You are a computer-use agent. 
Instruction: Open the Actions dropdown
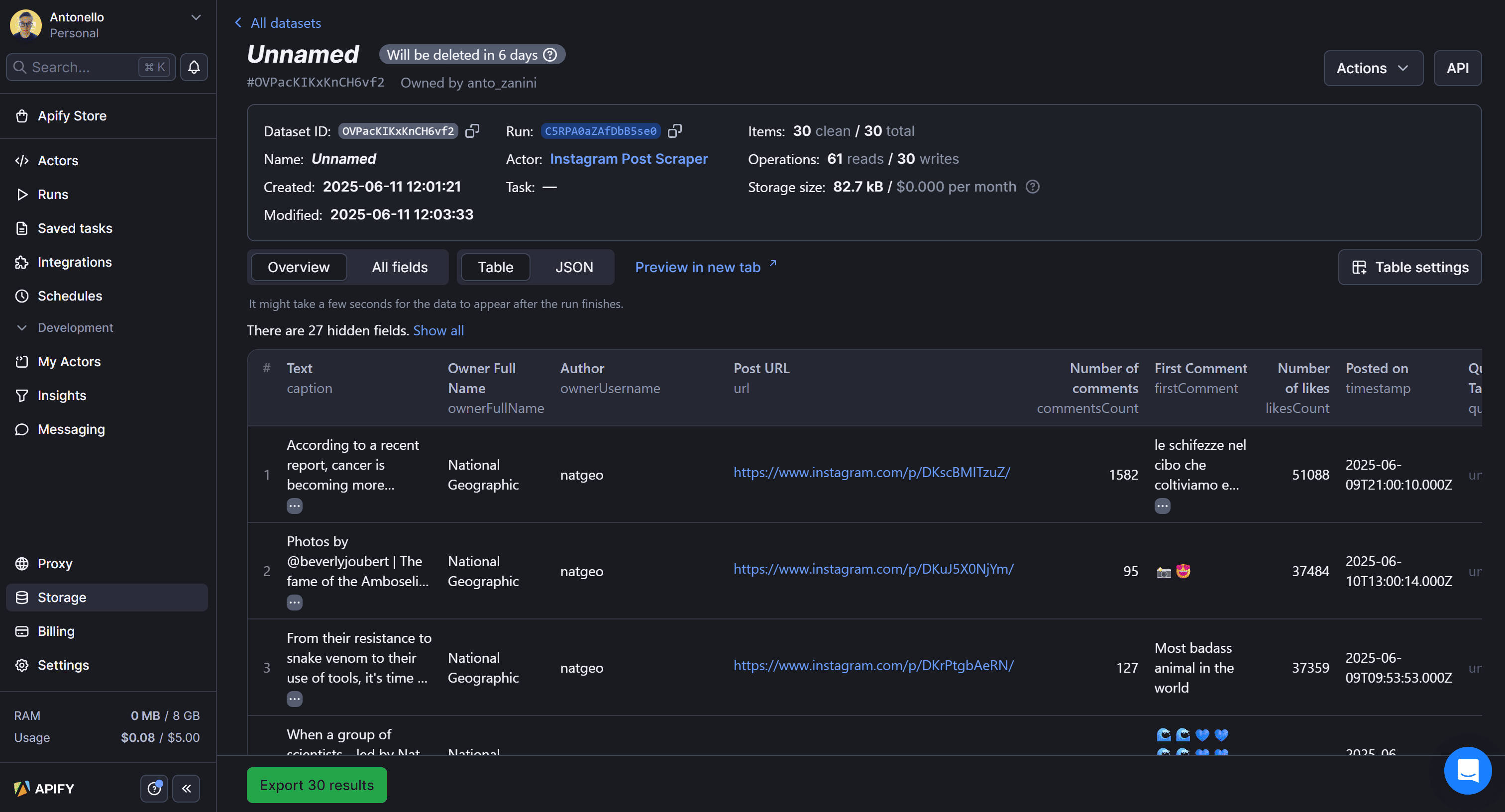coord(1373,68)
